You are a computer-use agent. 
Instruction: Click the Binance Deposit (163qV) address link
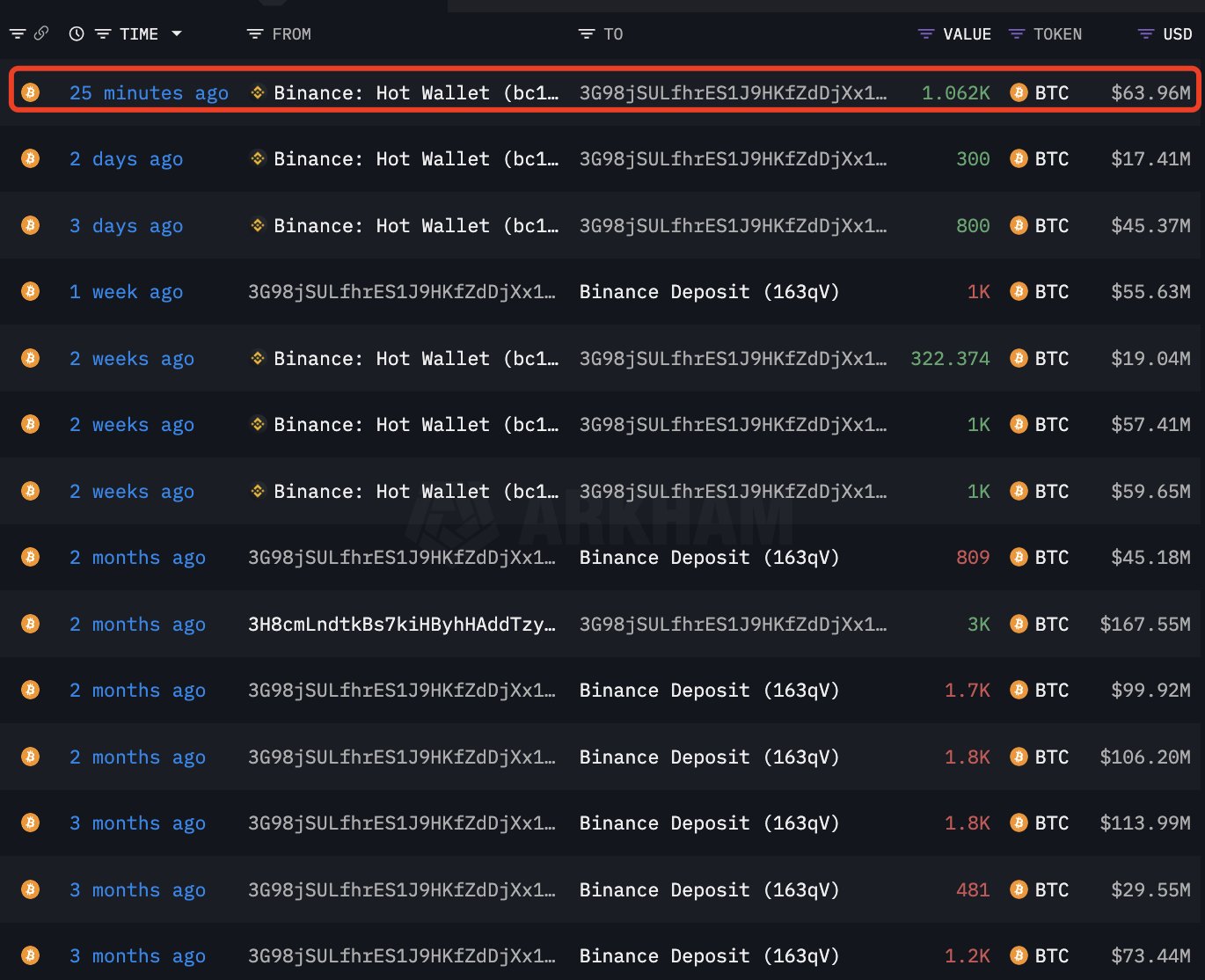pyautogui.click(x=709, y=291)
